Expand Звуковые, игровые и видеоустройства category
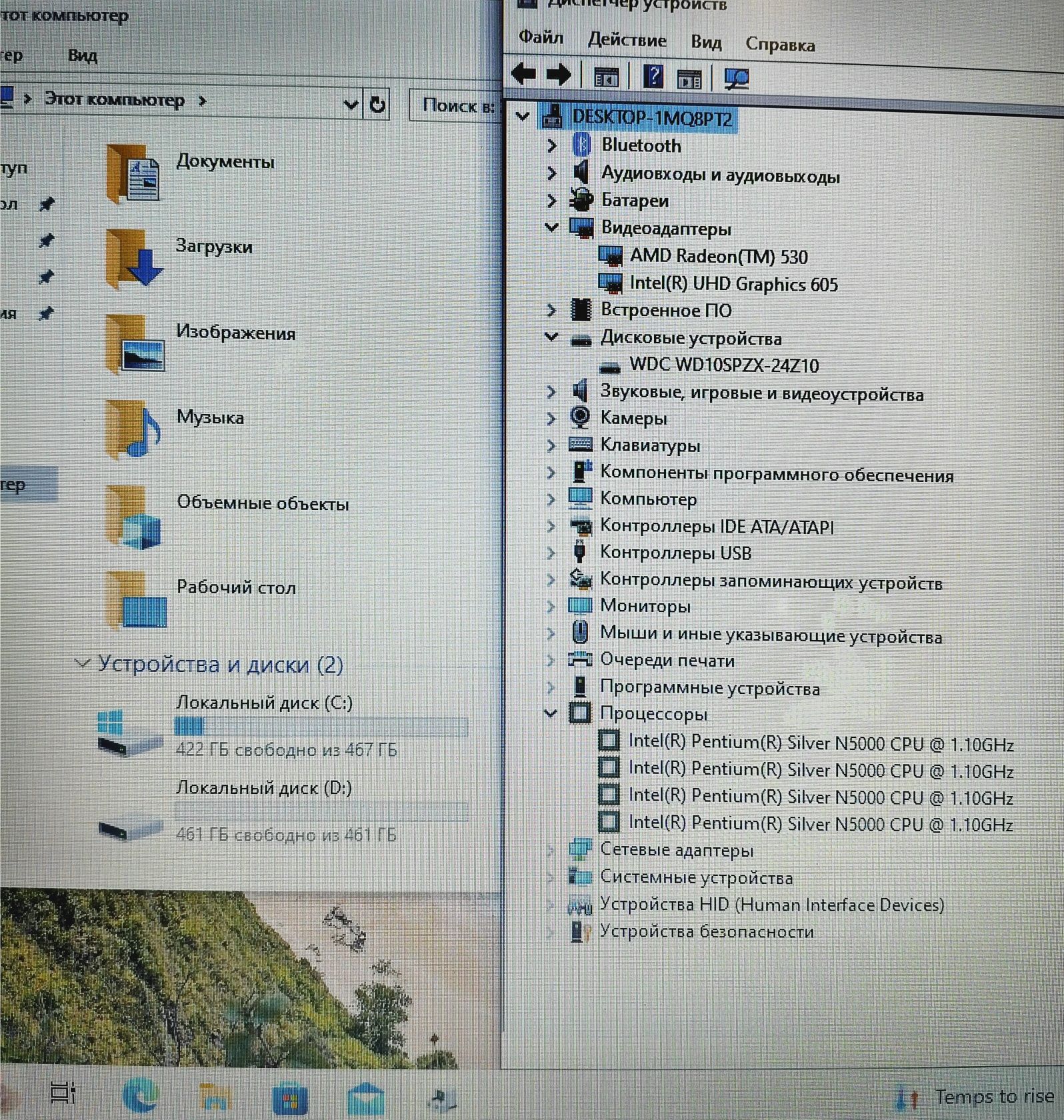1064x1120 pixels. 551,391
